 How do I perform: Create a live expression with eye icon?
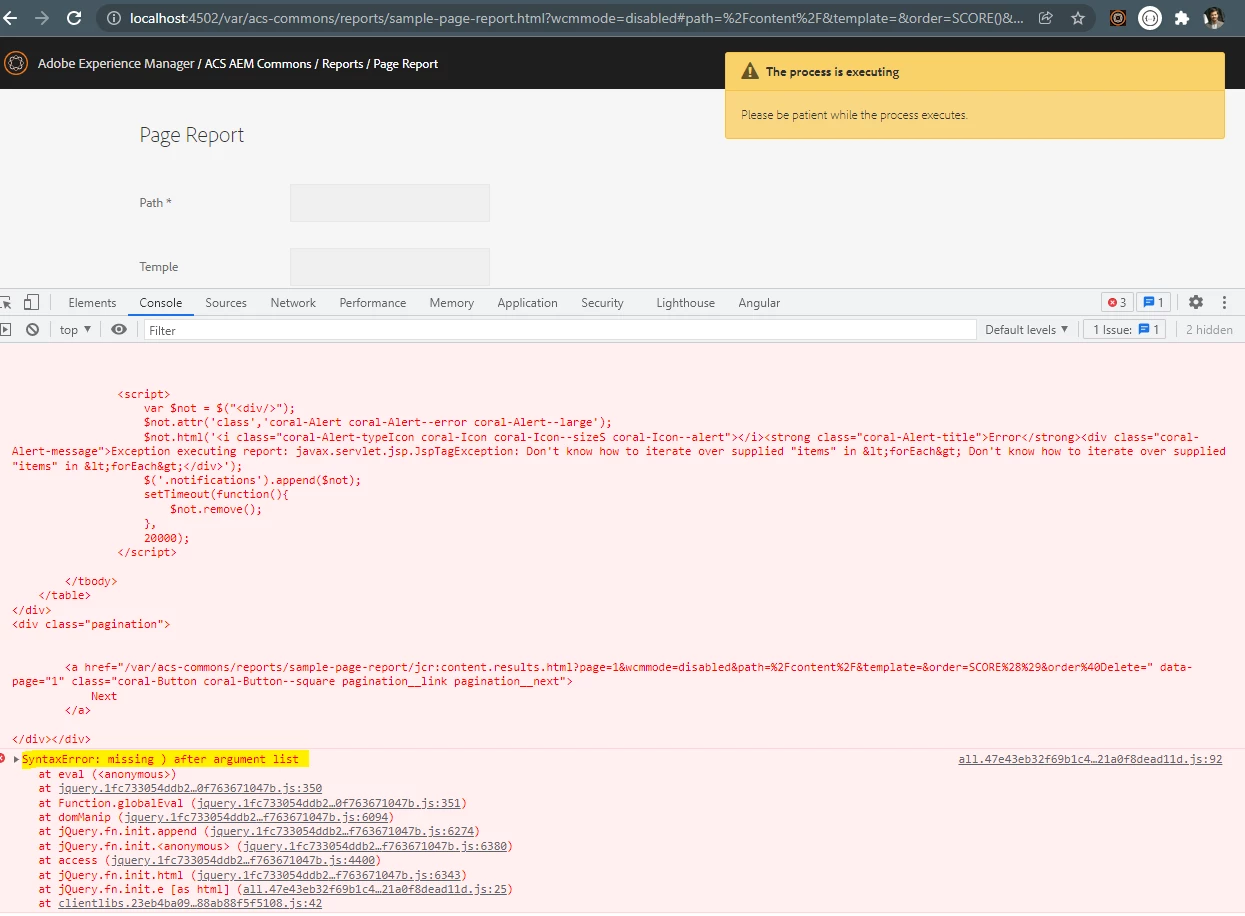click(x=119, y=329)
